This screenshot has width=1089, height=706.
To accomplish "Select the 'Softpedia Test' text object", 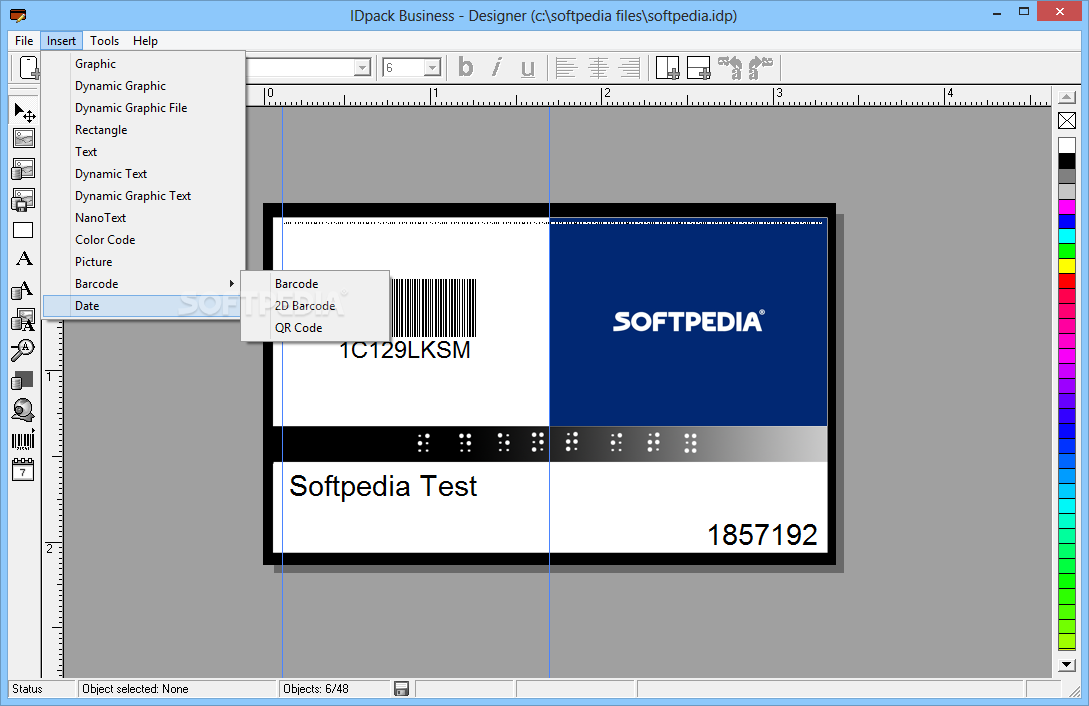I will click(383, 487).
